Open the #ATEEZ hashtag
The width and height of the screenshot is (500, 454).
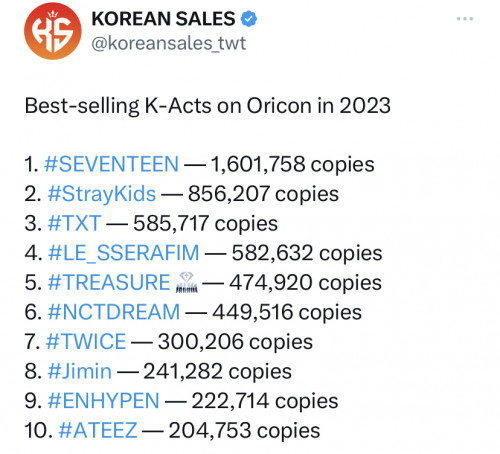click(x=98, y=431)
